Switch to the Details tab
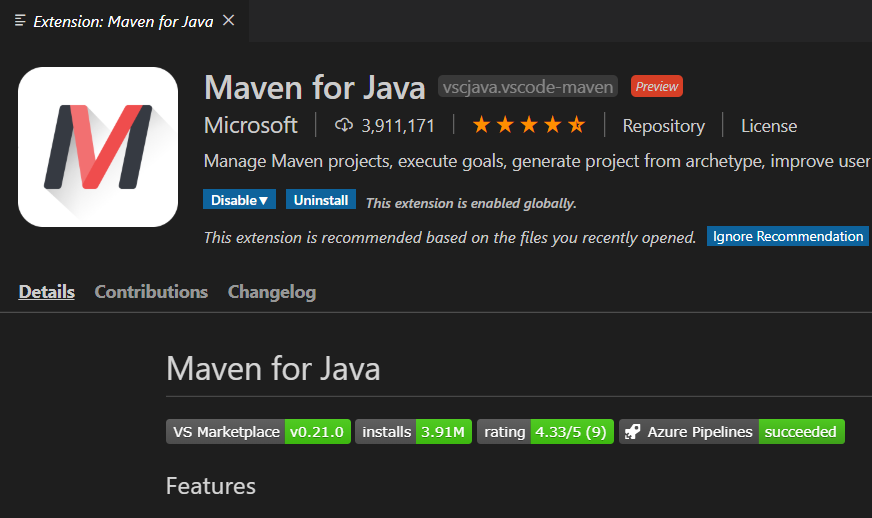The height and width of the screenshot is (518, 872). [47, 292]
